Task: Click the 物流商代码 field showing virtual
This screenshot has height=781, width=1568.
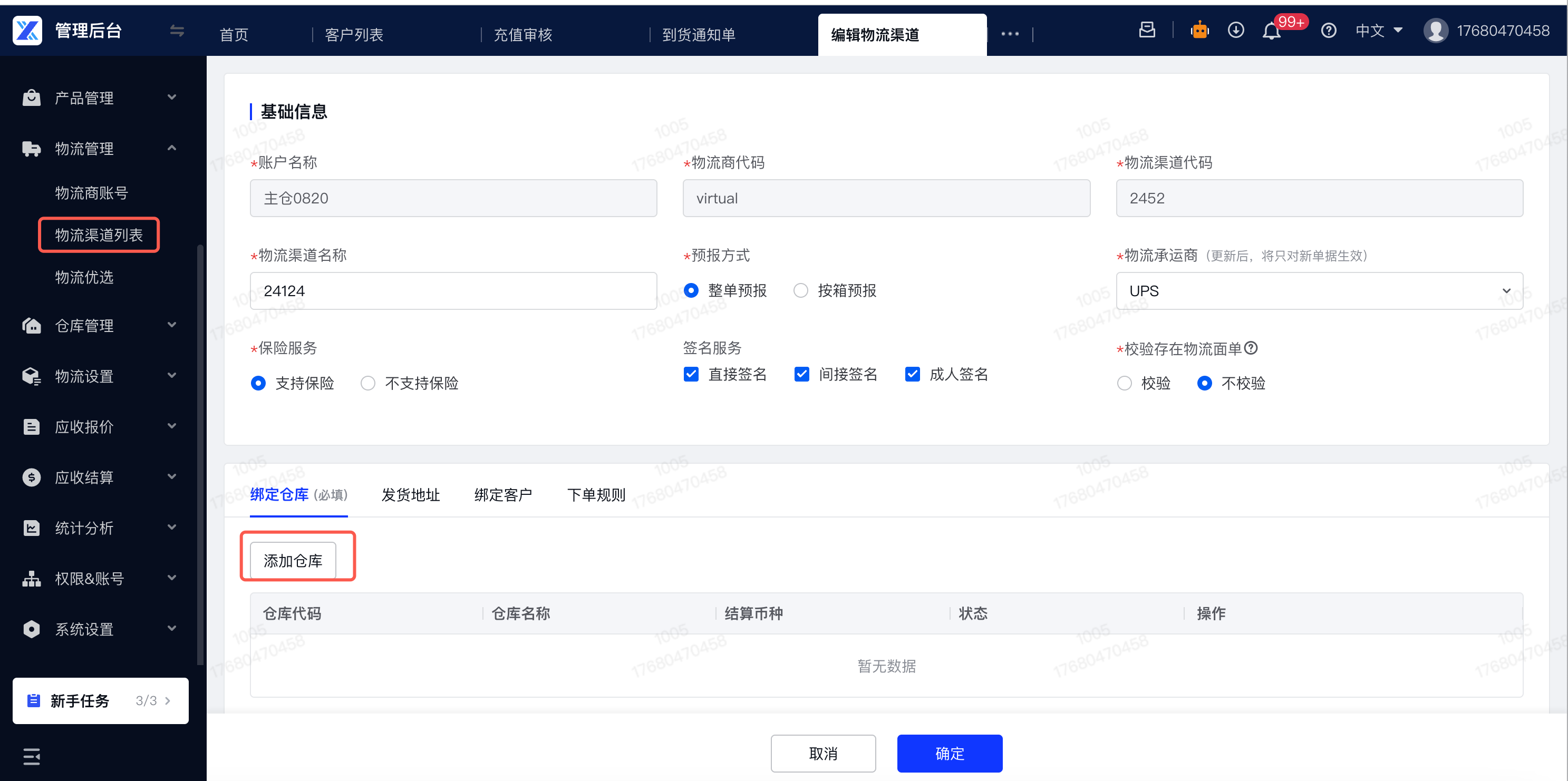Action: pyautogui.click(x=886, y=198)
